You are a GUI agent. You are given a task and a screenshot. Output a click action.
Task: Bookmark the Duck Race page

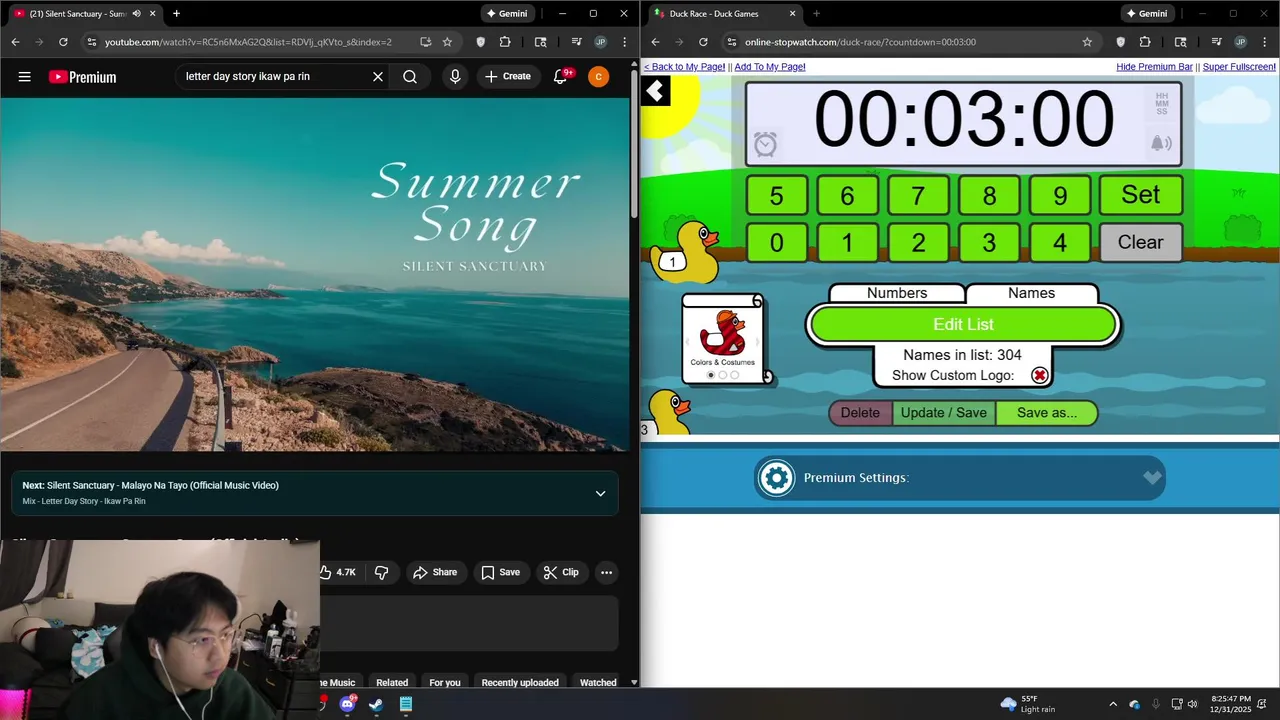pyautogui.click(x=1087, y=42)
